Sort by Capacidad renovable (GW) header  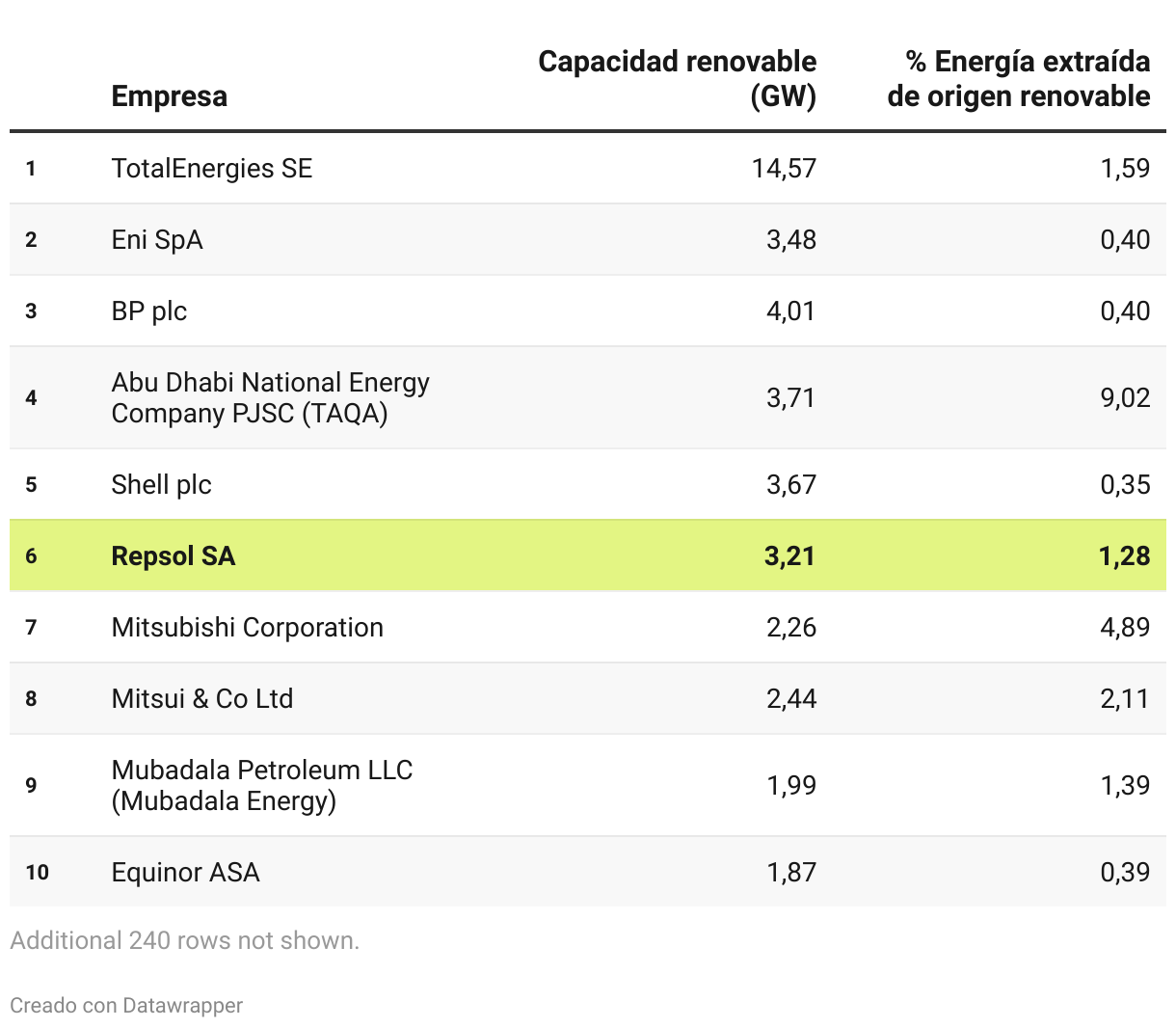677,79
